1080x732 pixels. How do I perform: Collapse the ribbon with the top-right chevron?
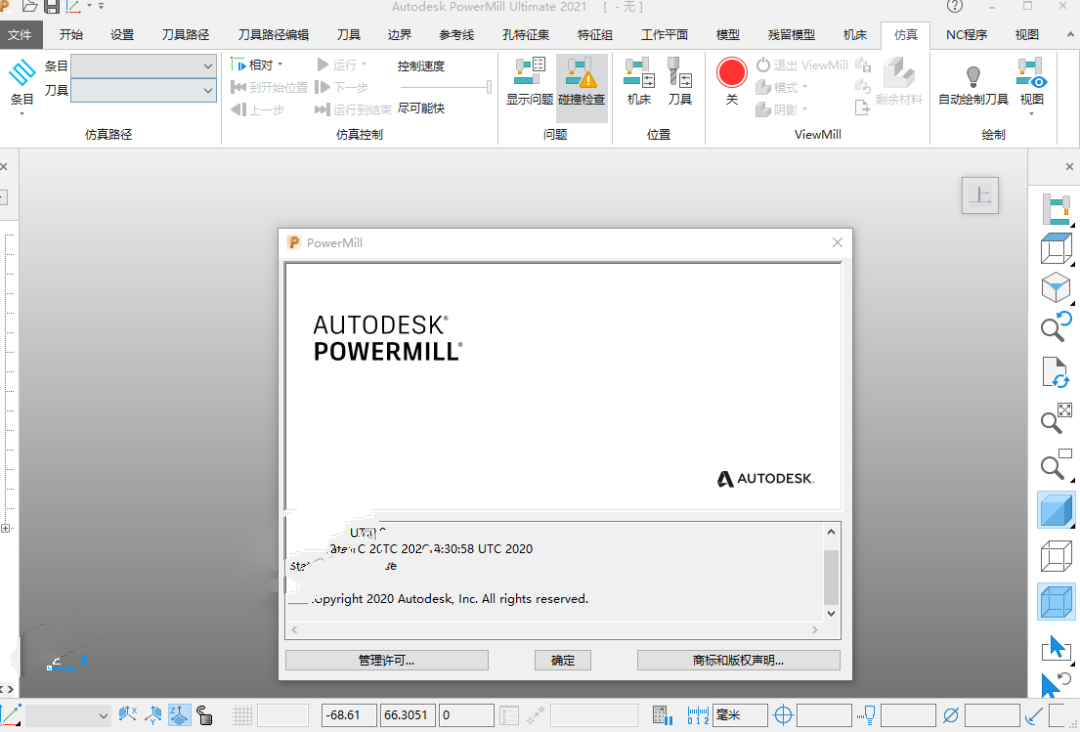1070,34
